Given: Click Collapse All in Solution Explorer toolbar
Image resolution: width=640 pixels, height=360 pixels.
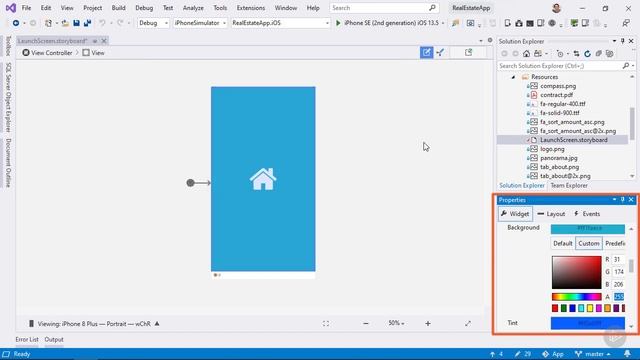Looking at the screenshot, I should (598, 53).
